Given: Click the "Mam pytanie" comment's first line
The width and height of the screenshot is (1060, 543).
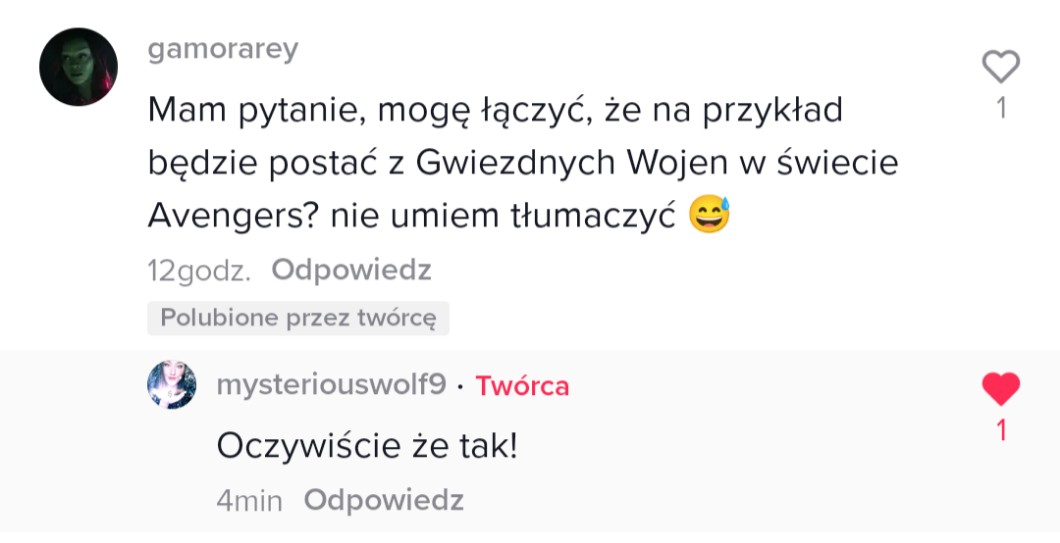Looking at the screenshot, I should tap(495, 109).
